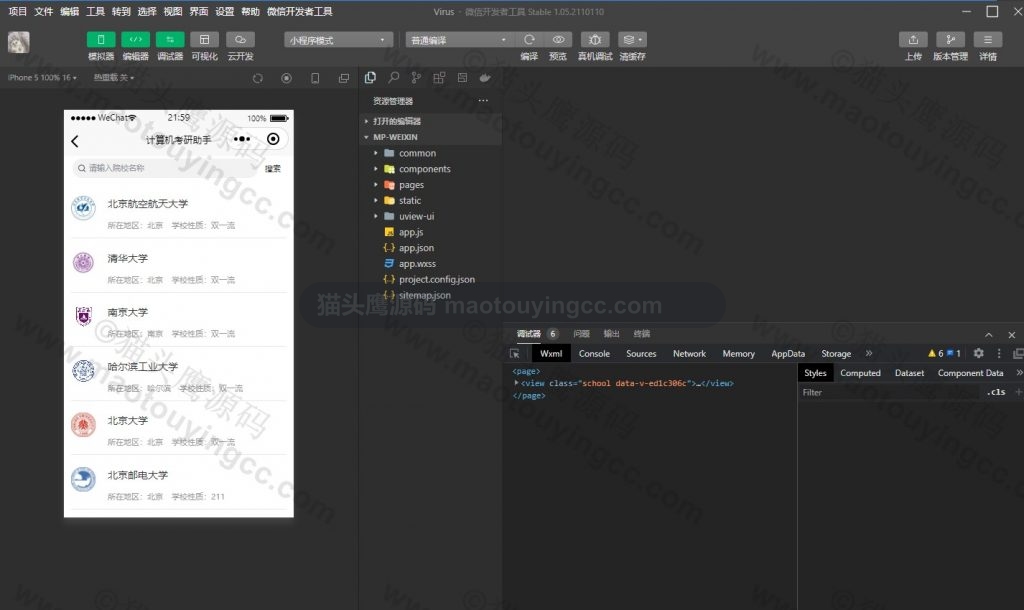The image size is (1024, 610).
Task: Tap back arrow in the simulator
Action: click(x=74, y=141)
